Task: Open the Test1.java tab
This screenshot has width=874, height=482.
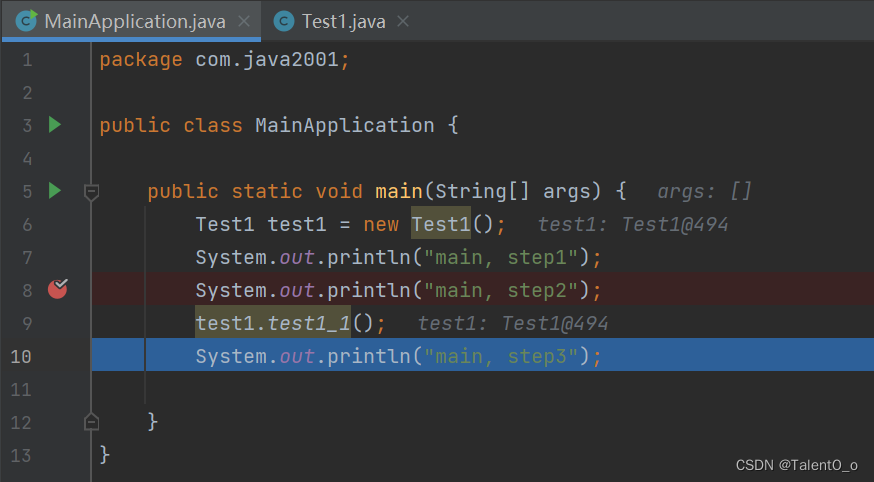Action: click(x=343, y=21)
